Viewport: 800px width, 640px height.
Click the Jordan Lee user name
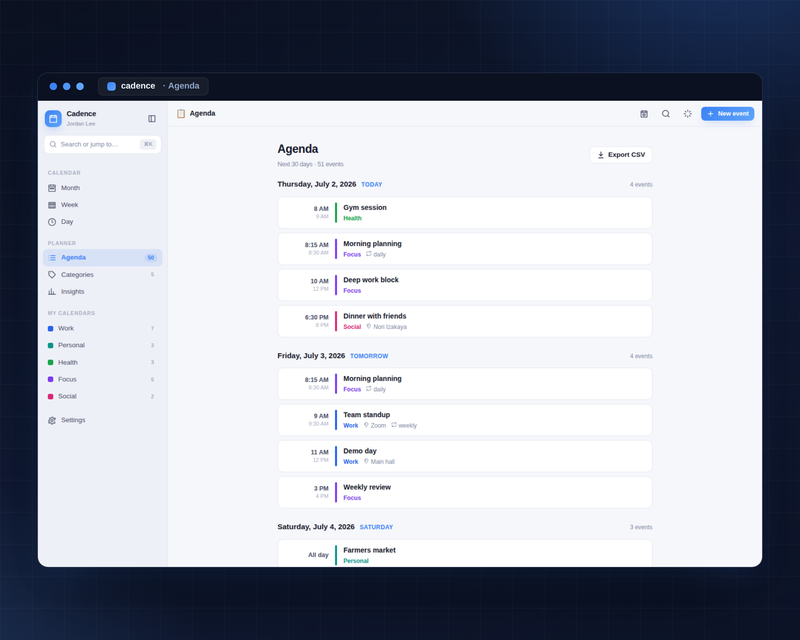[81, 124]
